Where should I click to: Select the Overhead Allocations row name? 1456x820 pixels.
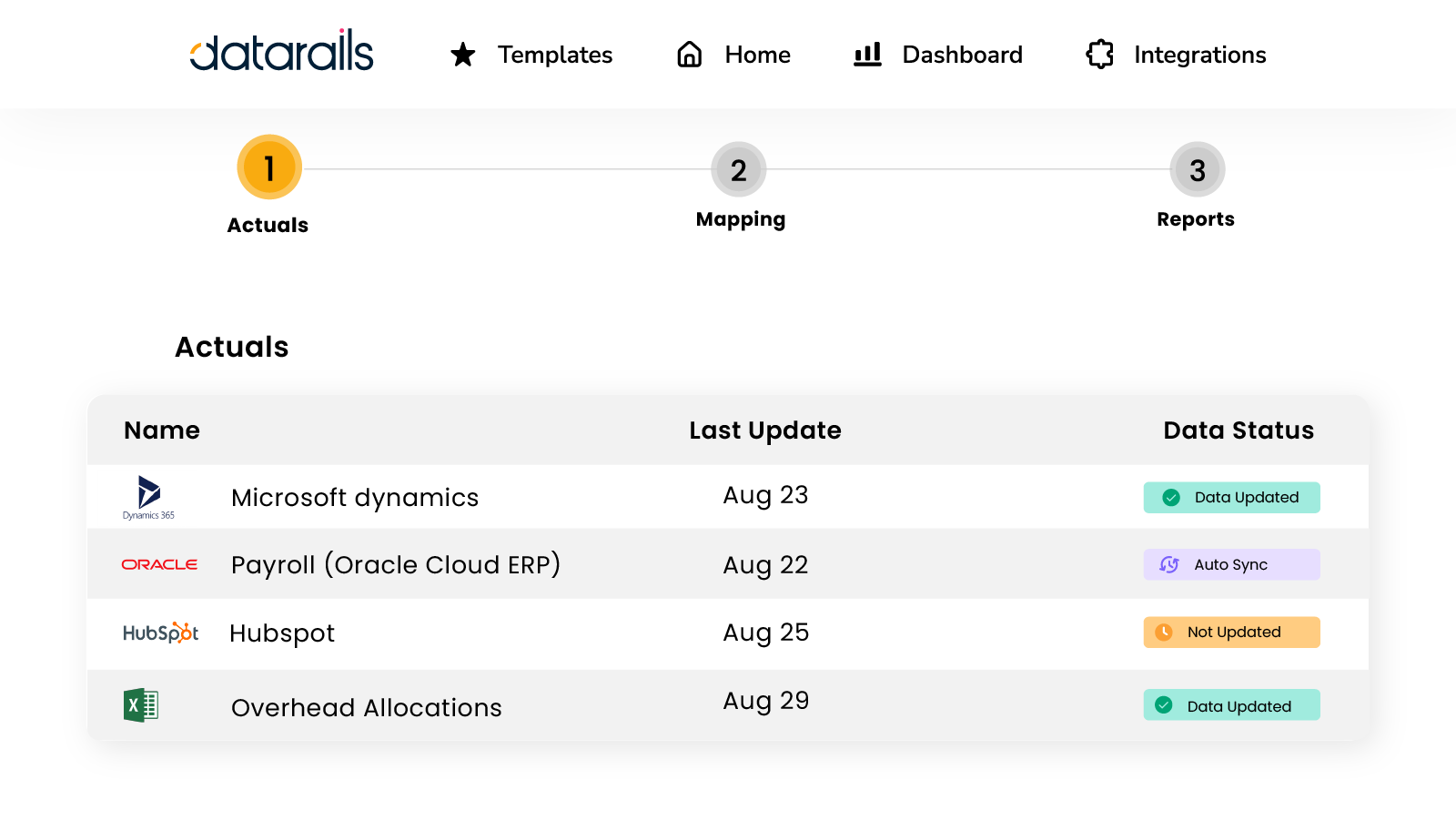pyautogui.click(x=366, y=708)
